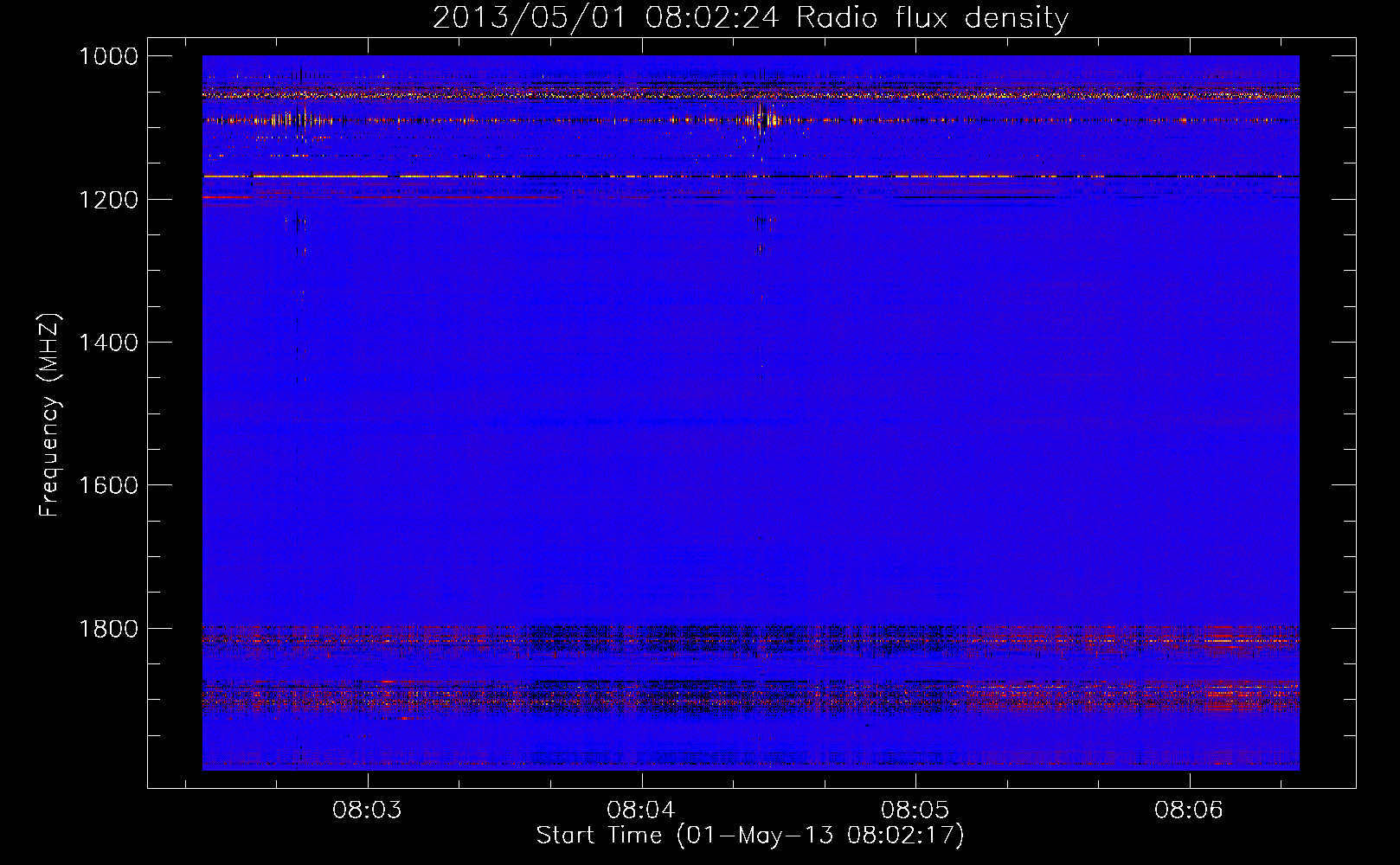This screenshot has width=1400, height=865.
Task: Click the 08:06 time tick label
Action: tap(1189, 810)
